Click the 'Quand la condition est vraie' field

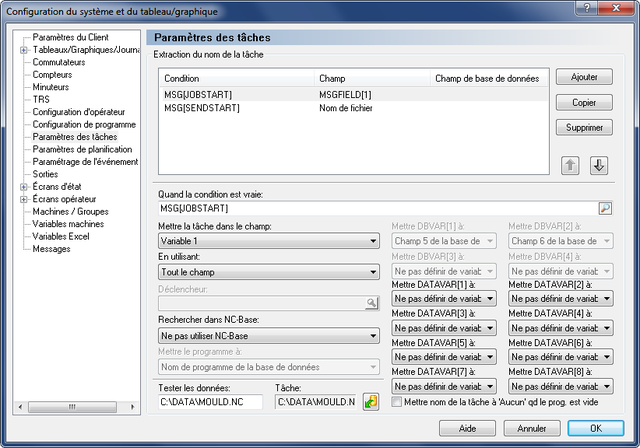(x=378, y=208)
